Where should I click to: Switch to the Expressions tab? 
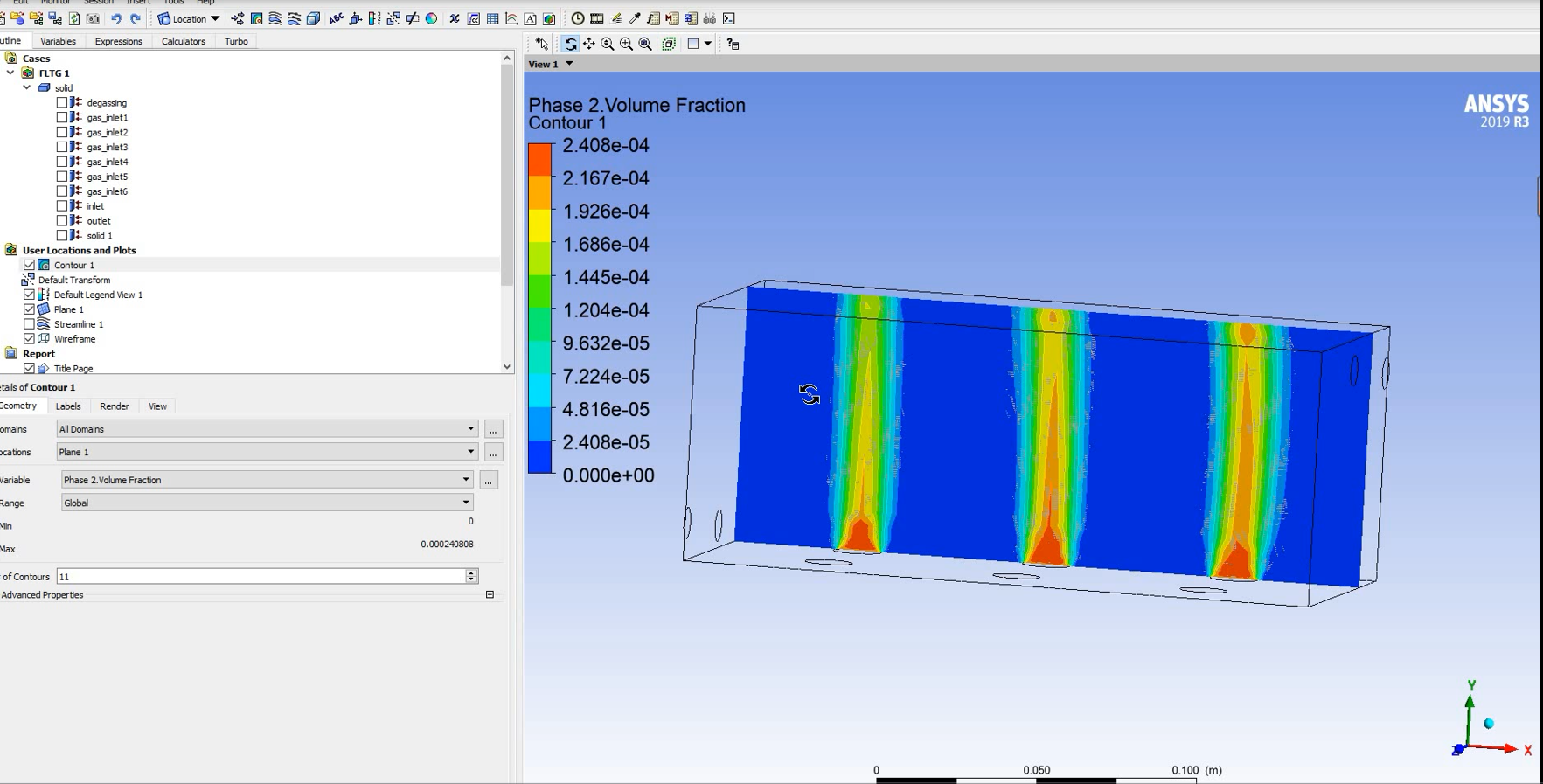(118, 41)
